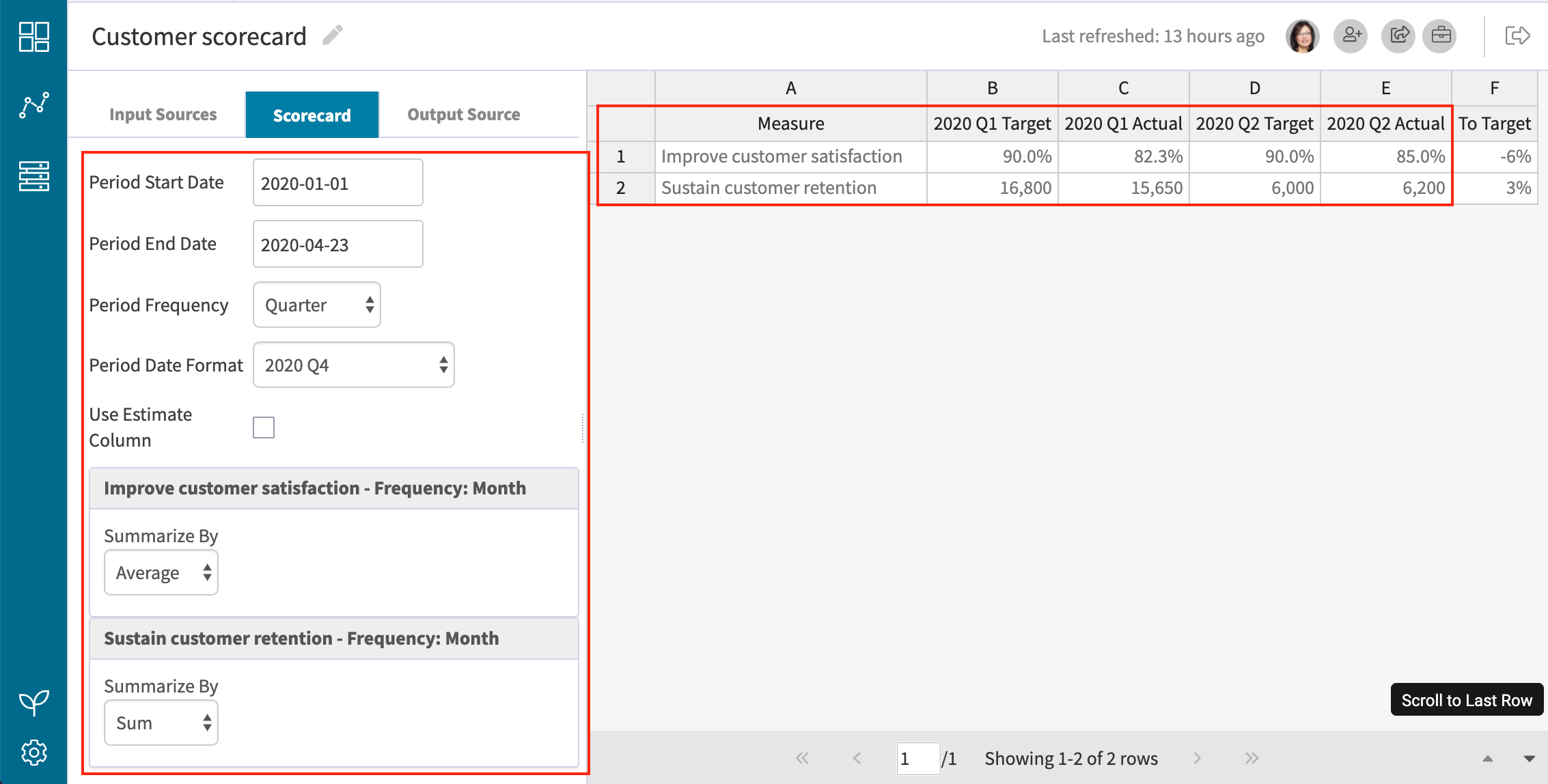Enable the Use Estimate Column checkbox
1548x784 pixels.
coord(263,427)
